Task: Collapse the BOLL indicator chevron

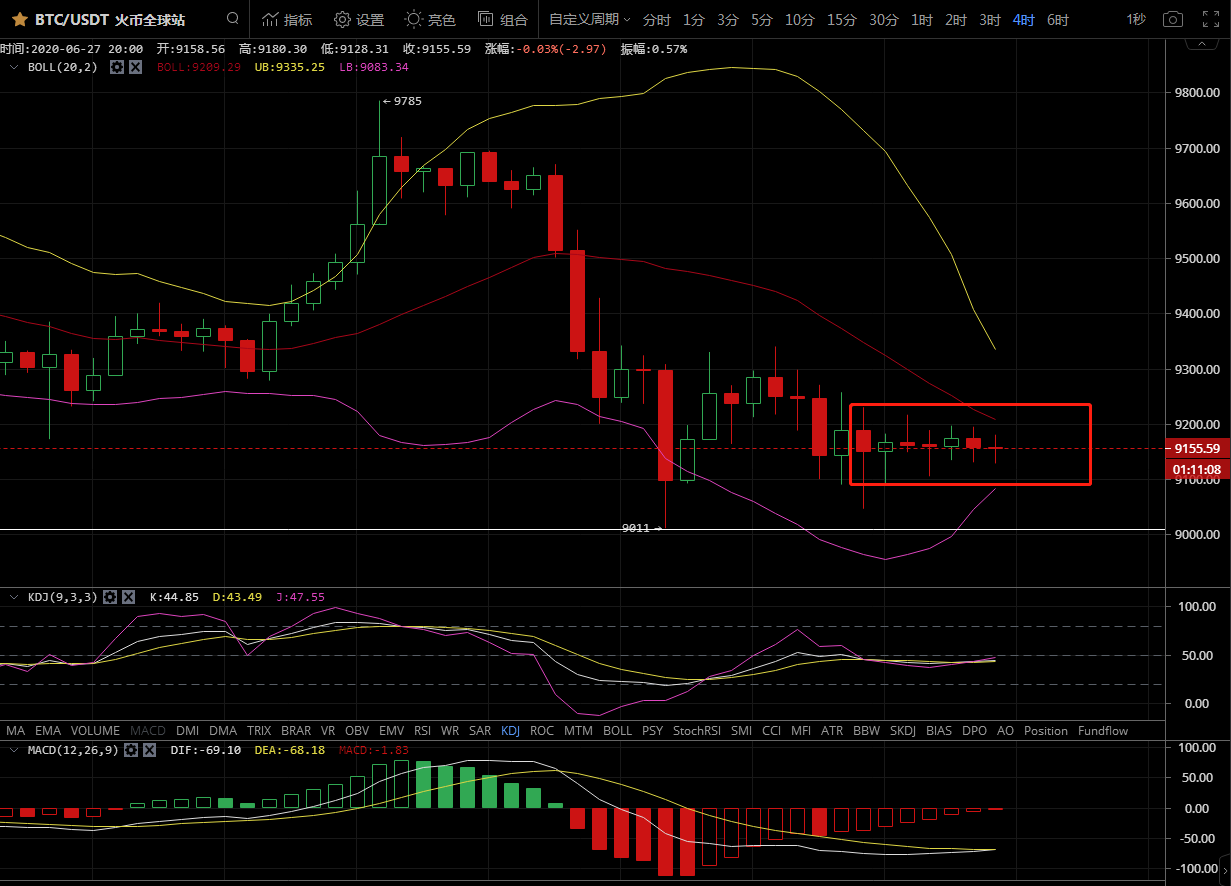Action: coord(13,67)
